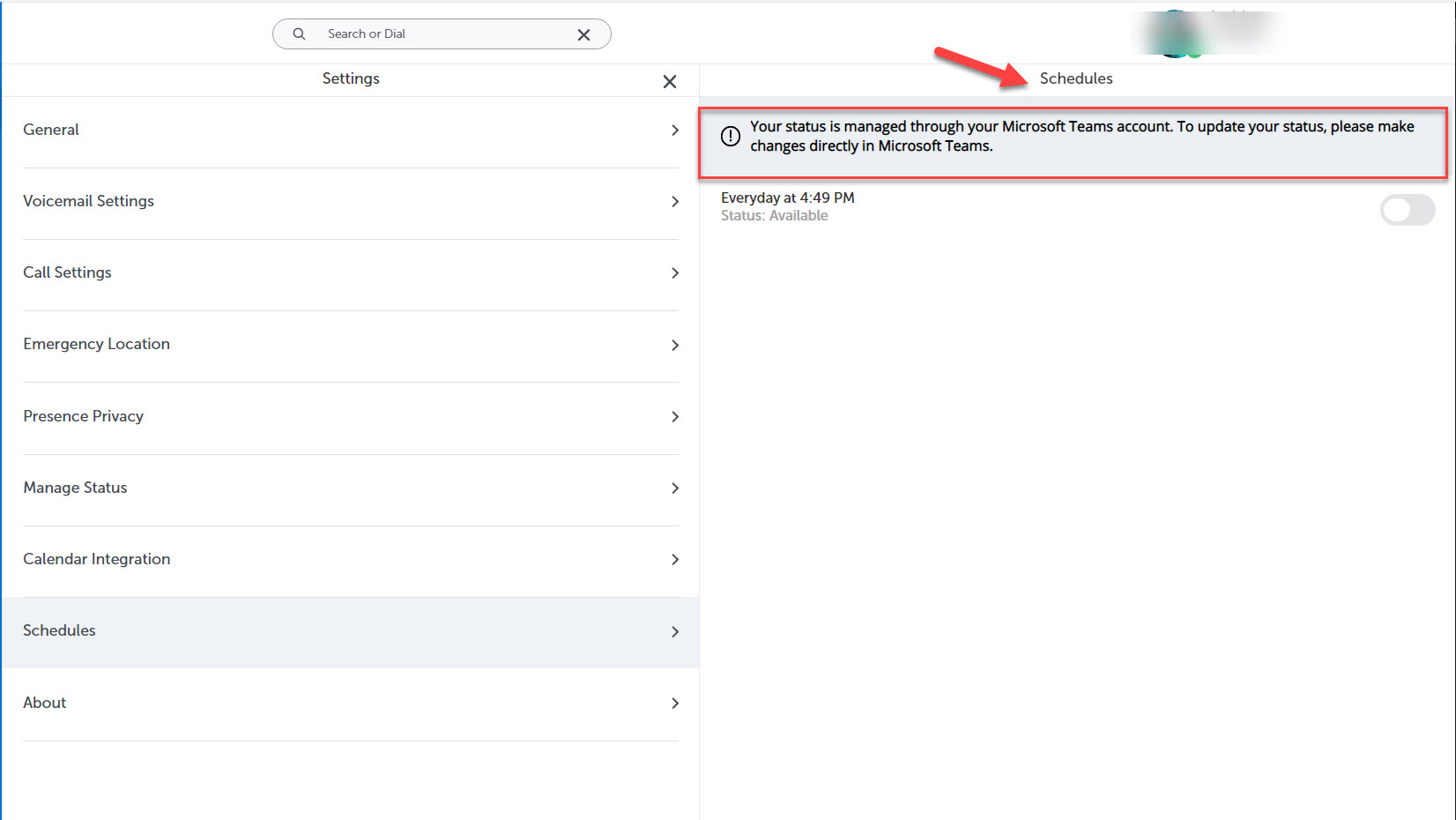Clear the search field with the X icon

[x=583, y=34]
